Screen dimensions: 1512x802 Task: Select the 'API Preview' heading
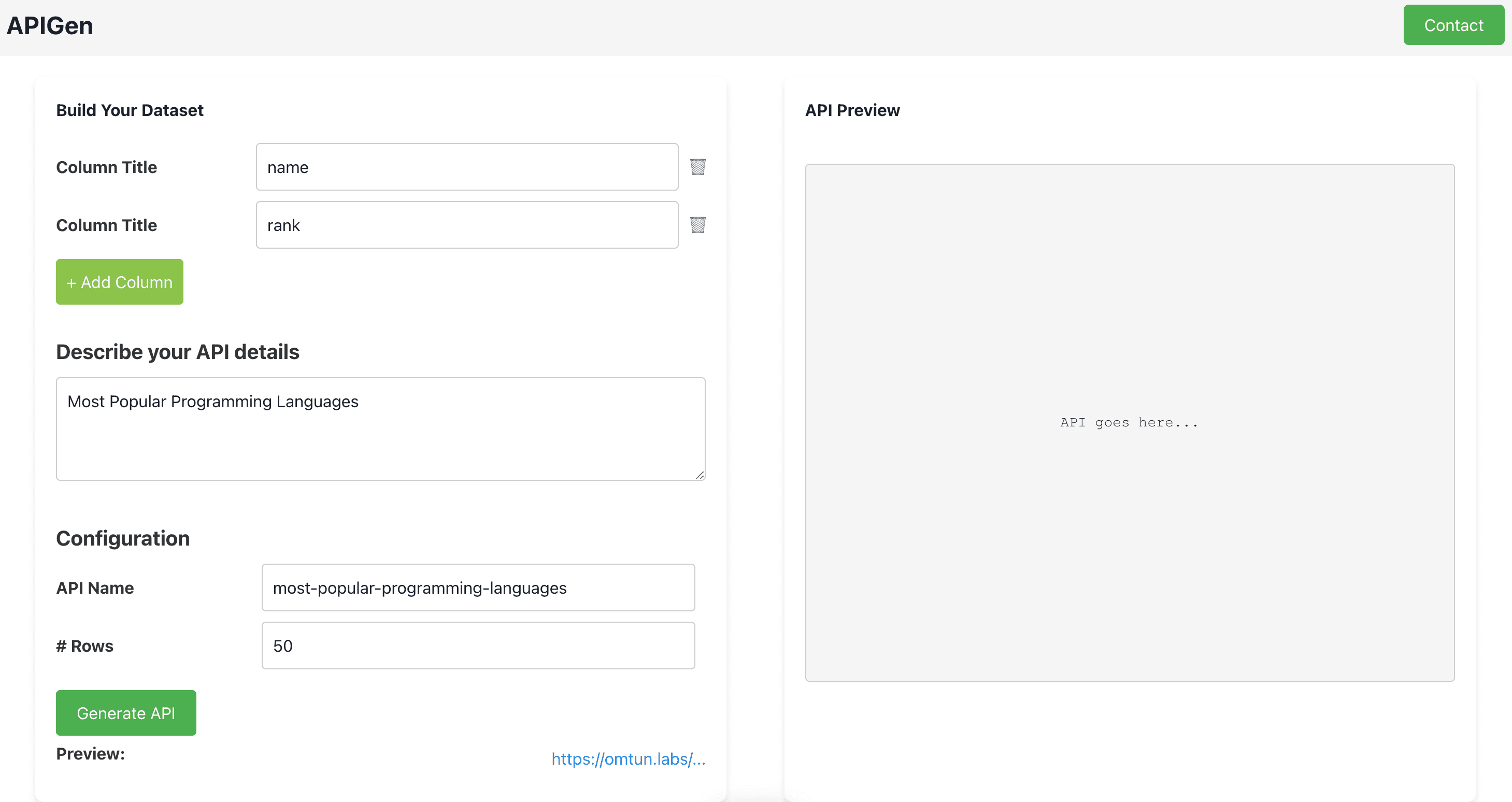pyautogui.click(x=852, y=110)
